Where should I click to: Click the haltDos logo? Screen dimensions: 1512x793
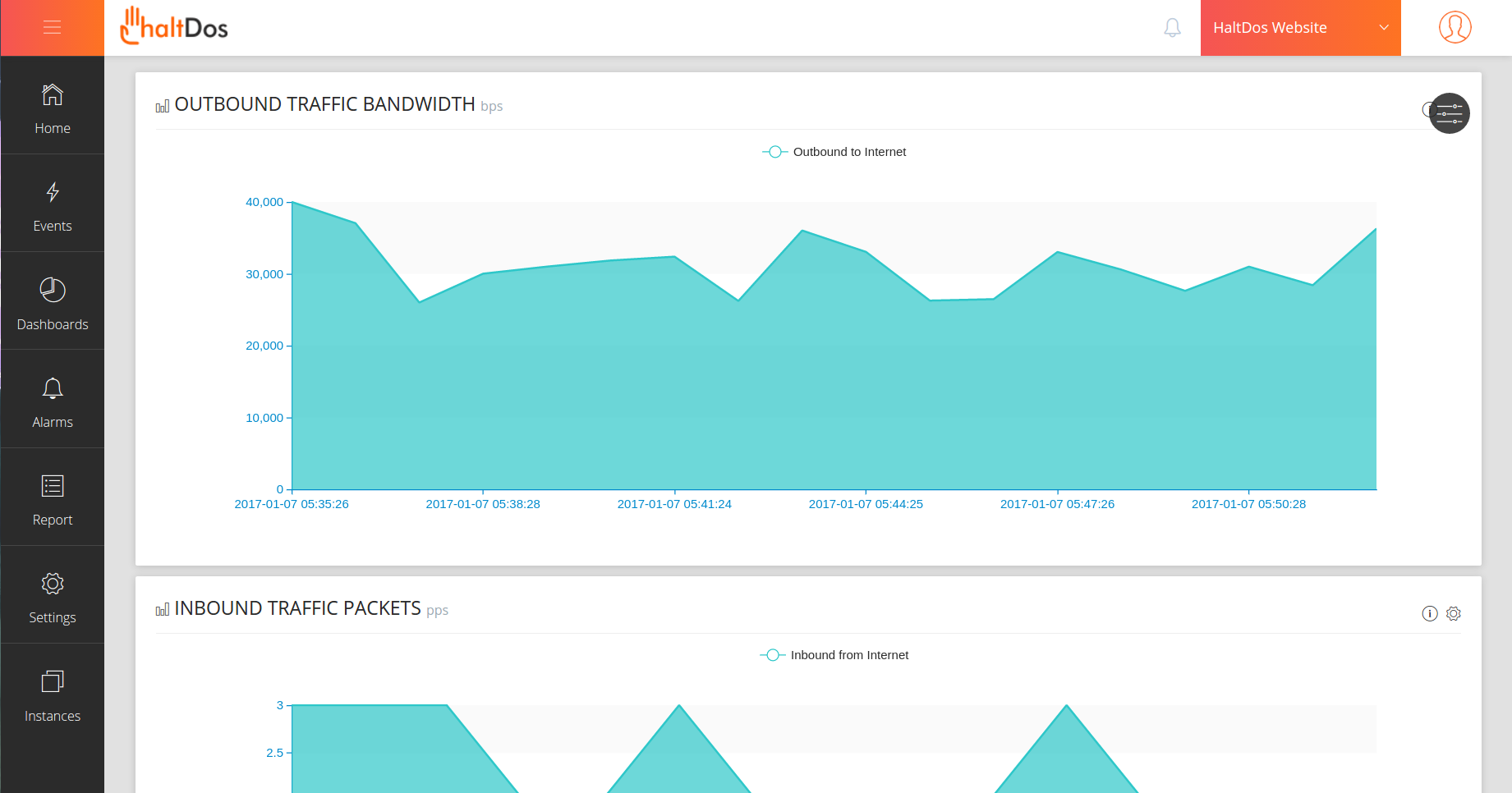[174, 26]
